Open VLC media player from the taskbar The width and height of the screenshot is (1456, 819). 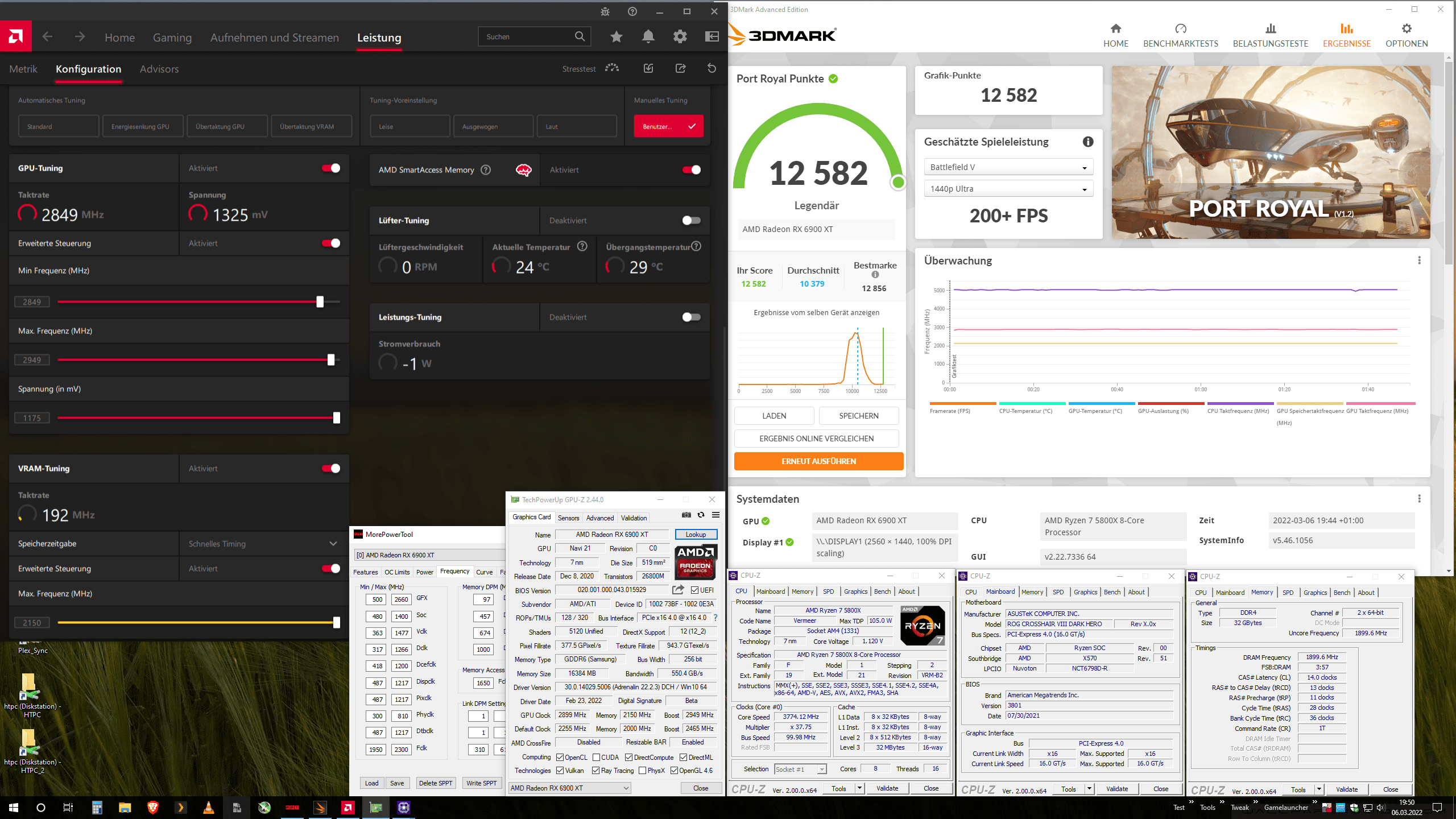(209, 807)
